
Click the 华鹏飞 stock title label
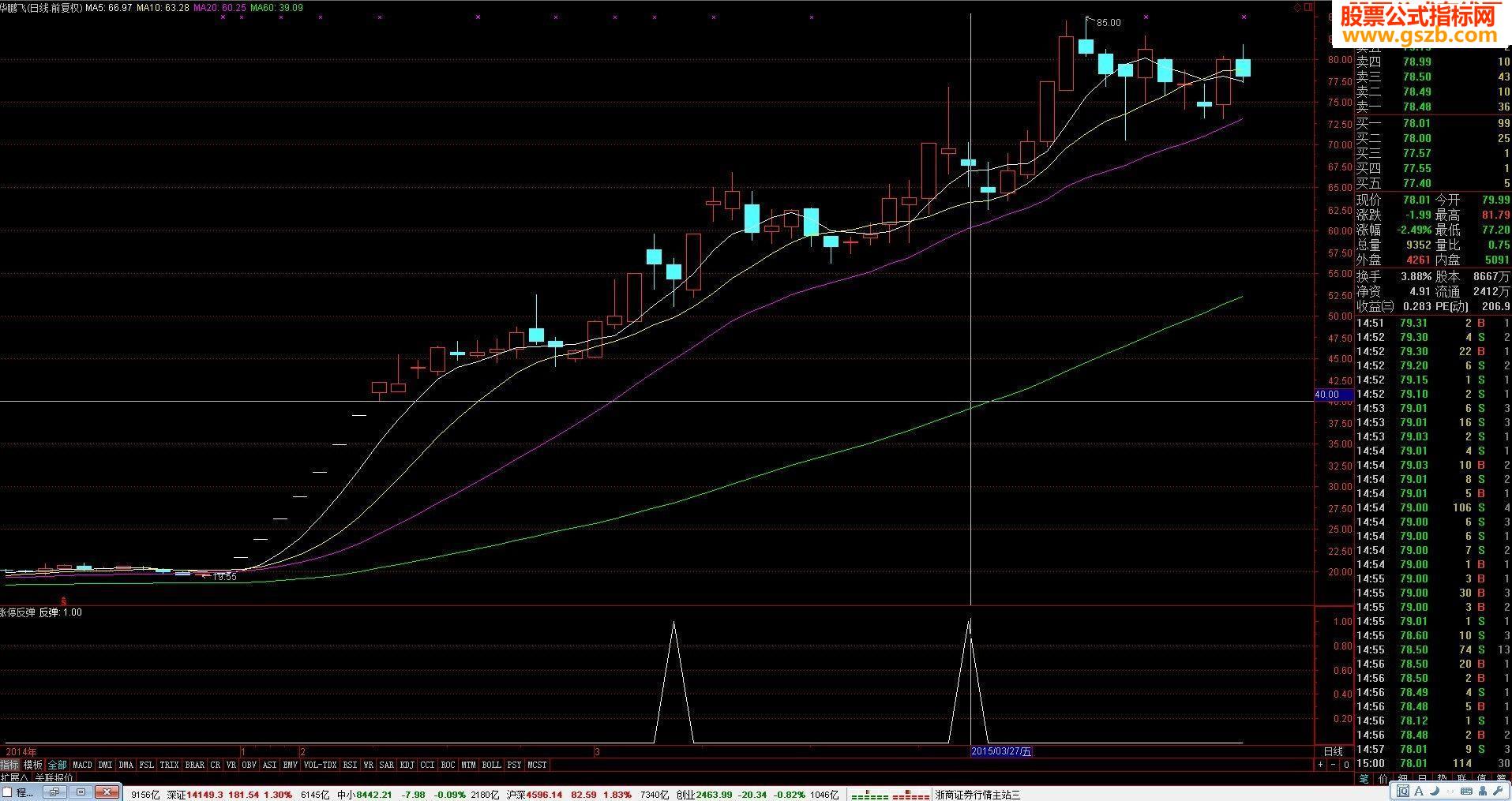[x=13, y=7]
